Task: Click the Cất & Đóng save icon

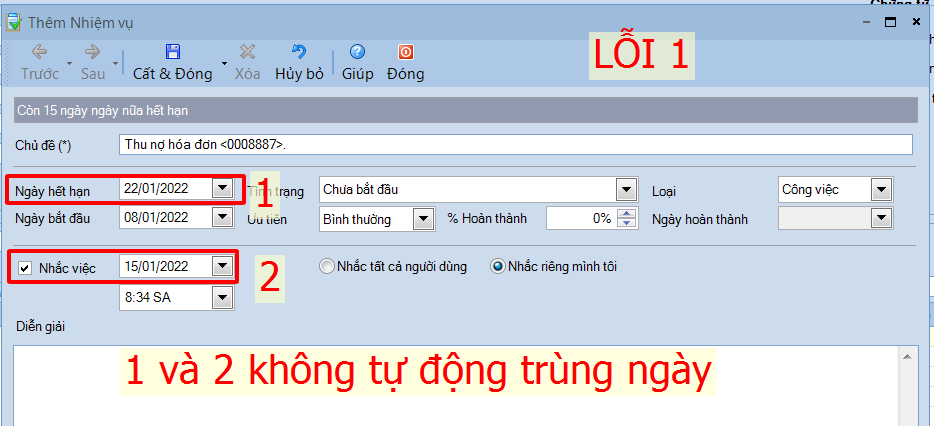Action: click(x=173, y=52)
